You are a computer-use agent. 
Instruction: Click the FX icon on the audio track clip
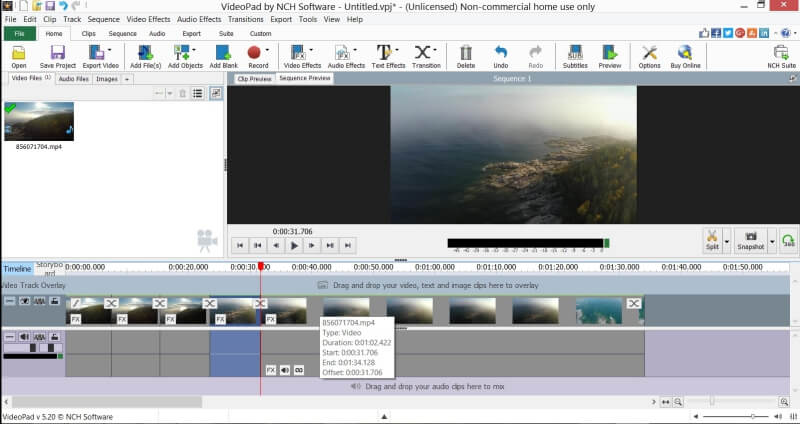[x=271, y=370]
